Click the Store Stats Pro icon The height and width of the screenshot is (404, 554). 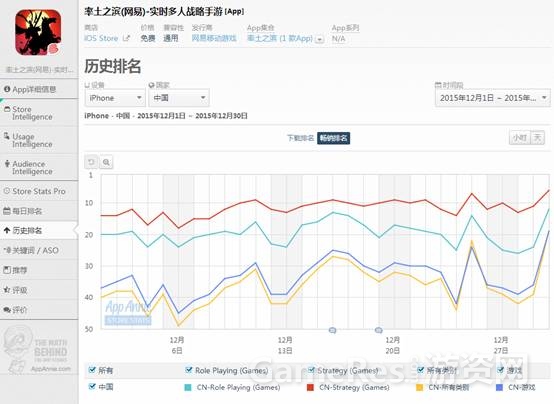click(7, 191)
